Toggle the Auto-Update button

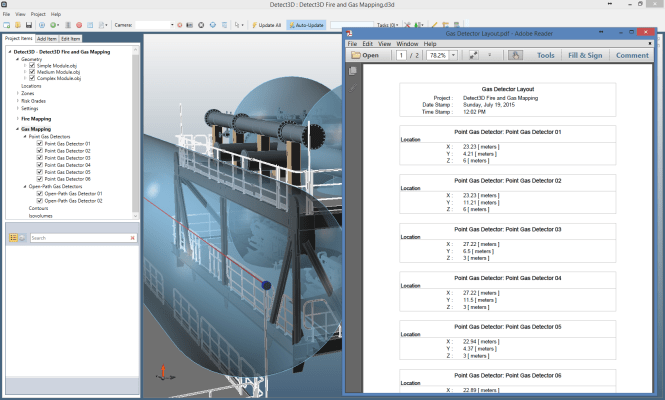304,24
